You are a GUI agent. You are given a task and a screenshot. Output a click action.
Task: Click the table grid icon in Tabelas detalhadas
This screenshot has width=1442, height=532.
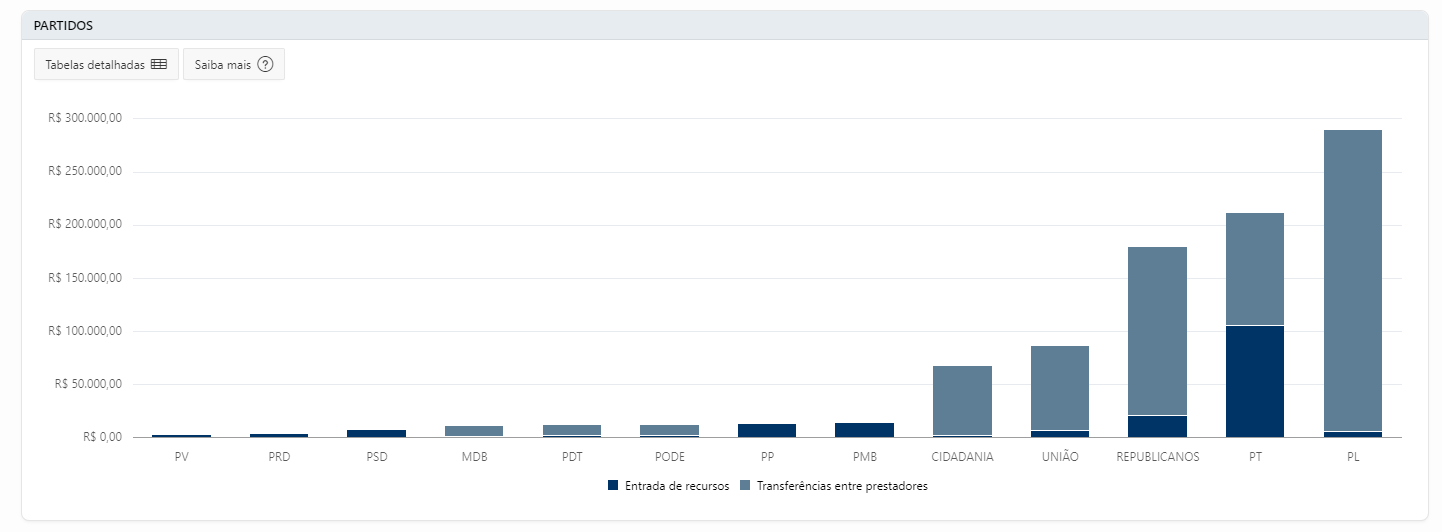[x=159, y=65]
